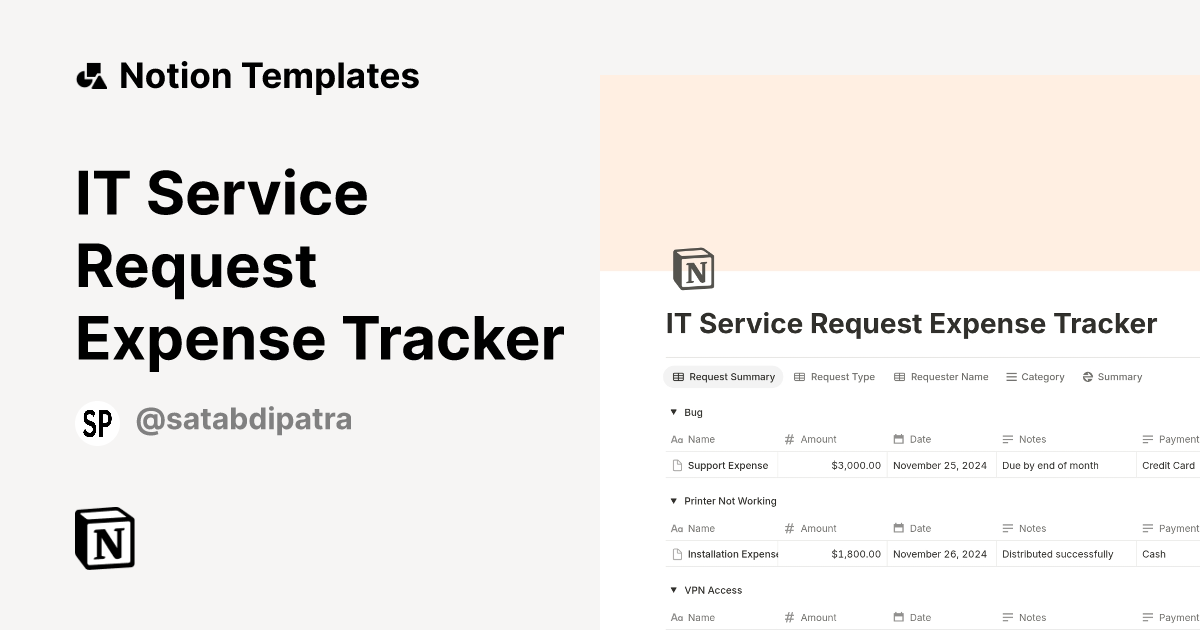Click the Aa icon on the Name column
The width and height of the screenshot is (1200, 630).
pyautogui.click(x=678, y=439)
